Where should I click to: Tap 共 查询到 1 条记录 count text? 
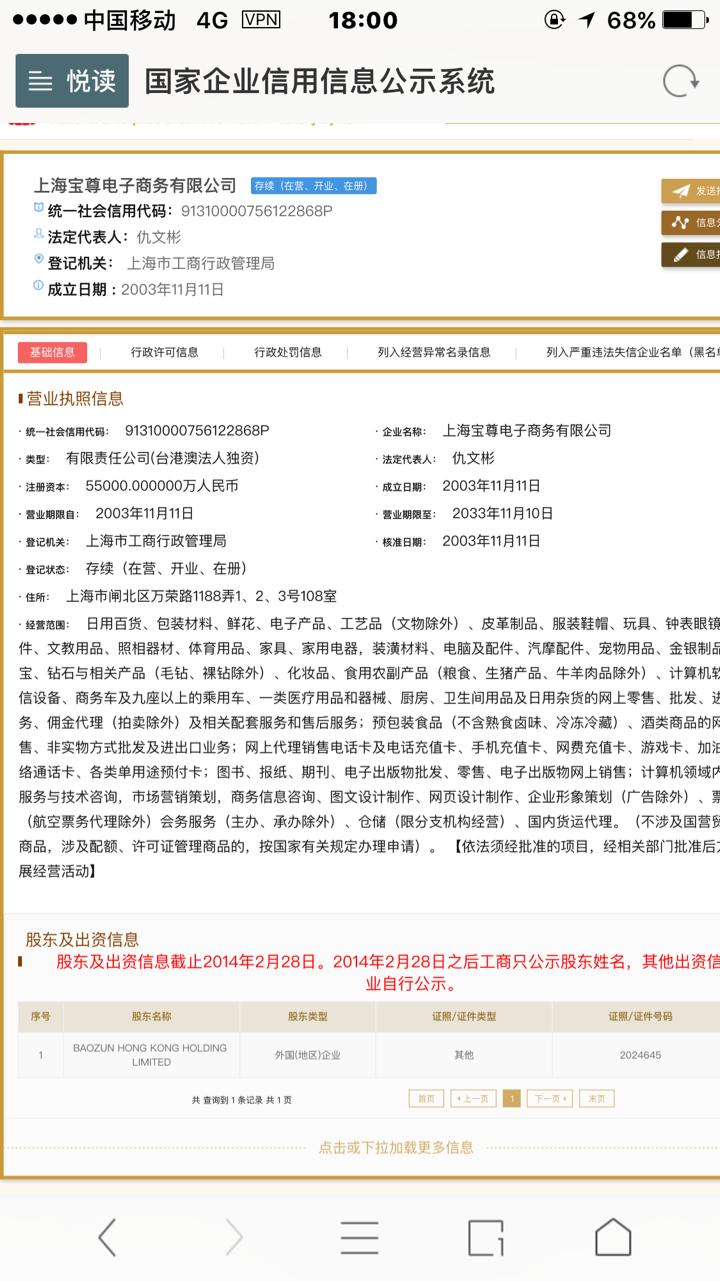pos(242,1099)
